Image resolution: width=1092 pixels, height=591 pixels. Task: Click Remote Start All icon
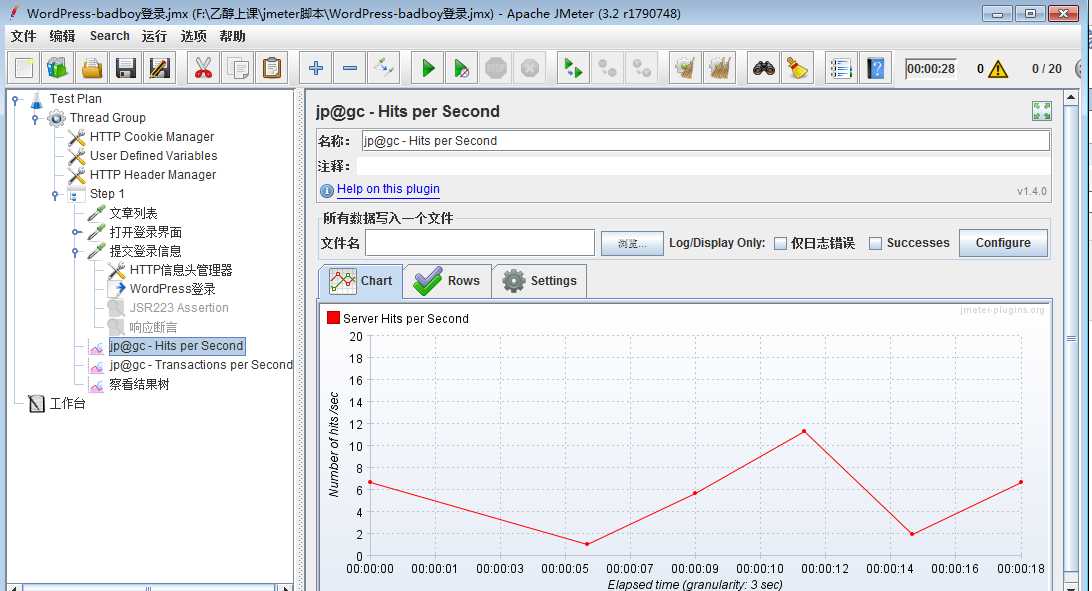click(573, 68)
